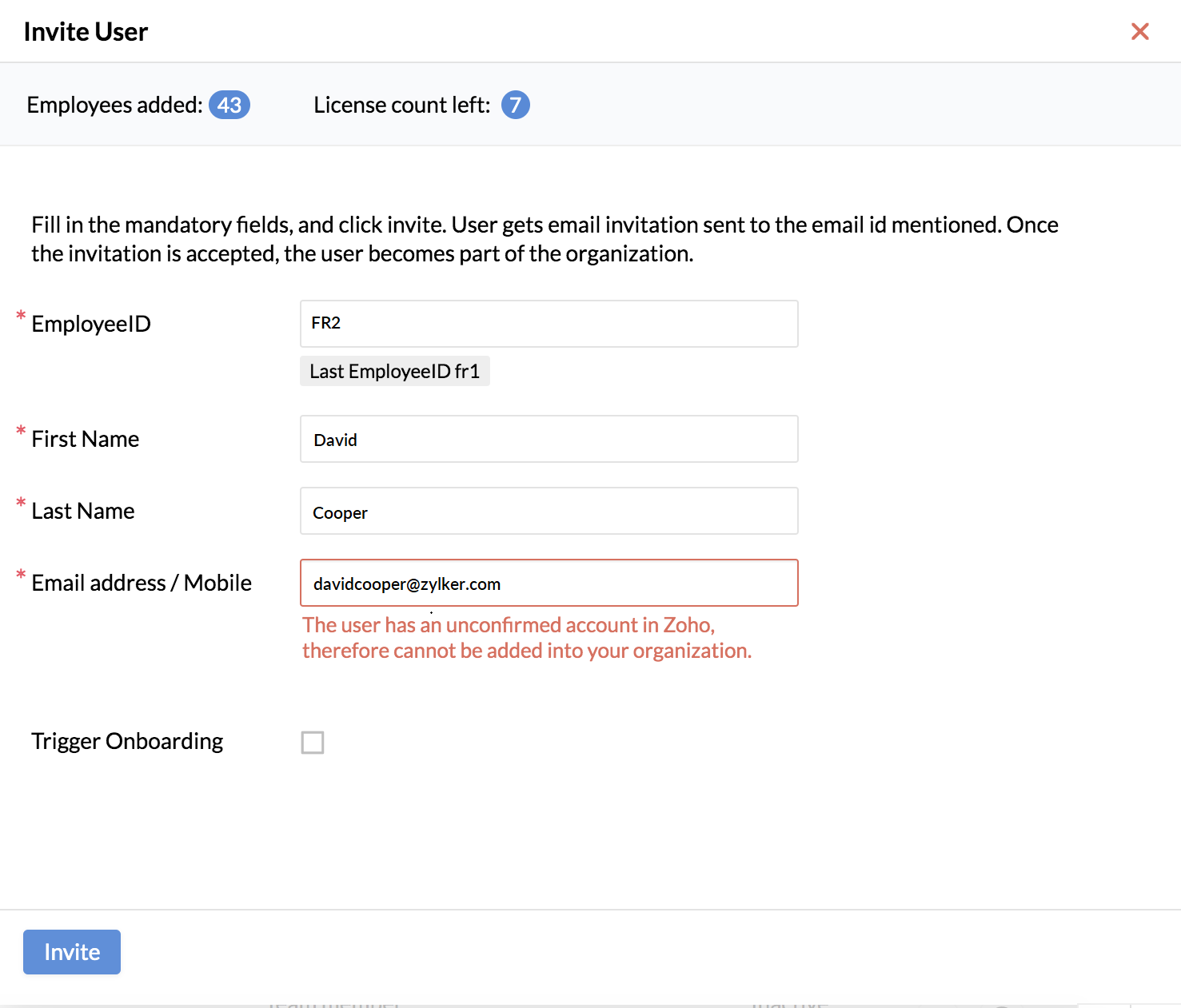Click the Invite User dialog title
The width and height of the screenshot is (1181, 1008).
pos(86,32)
